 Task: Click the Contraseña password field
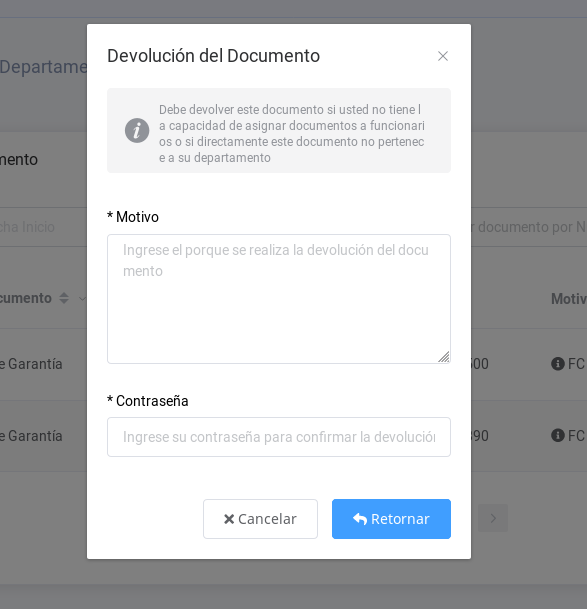pyautogui.click(x=279, y=437)
